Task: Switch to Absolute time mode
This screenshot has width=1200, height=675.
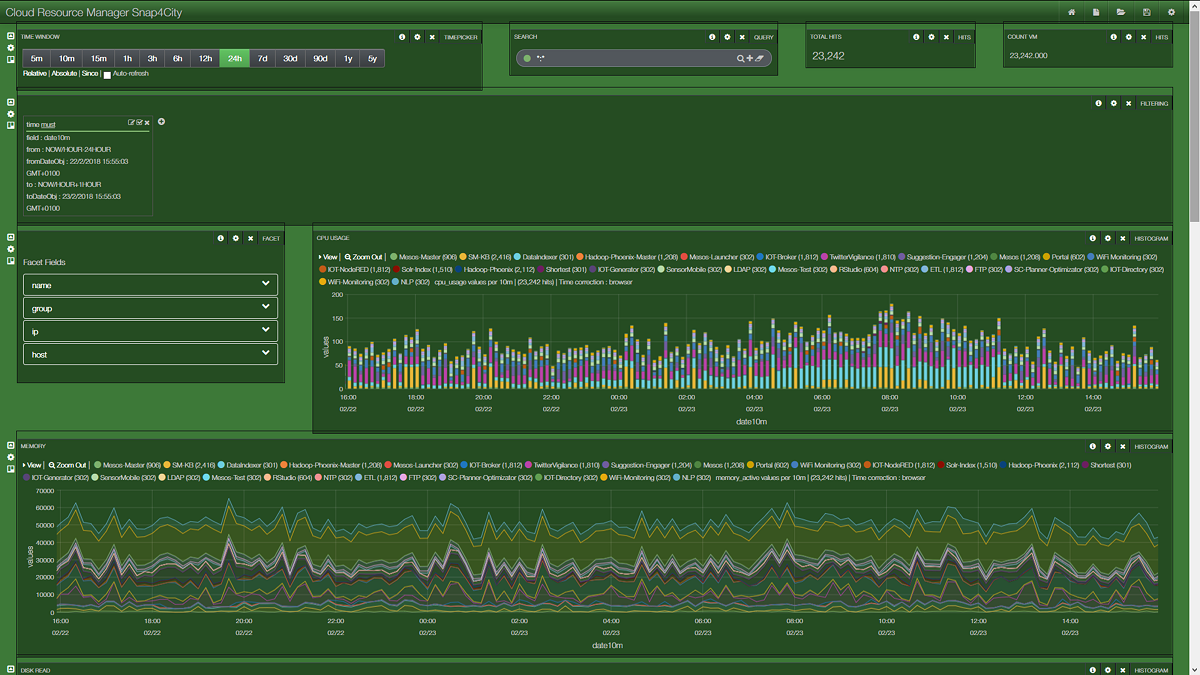Action: (x=64, y=74)
